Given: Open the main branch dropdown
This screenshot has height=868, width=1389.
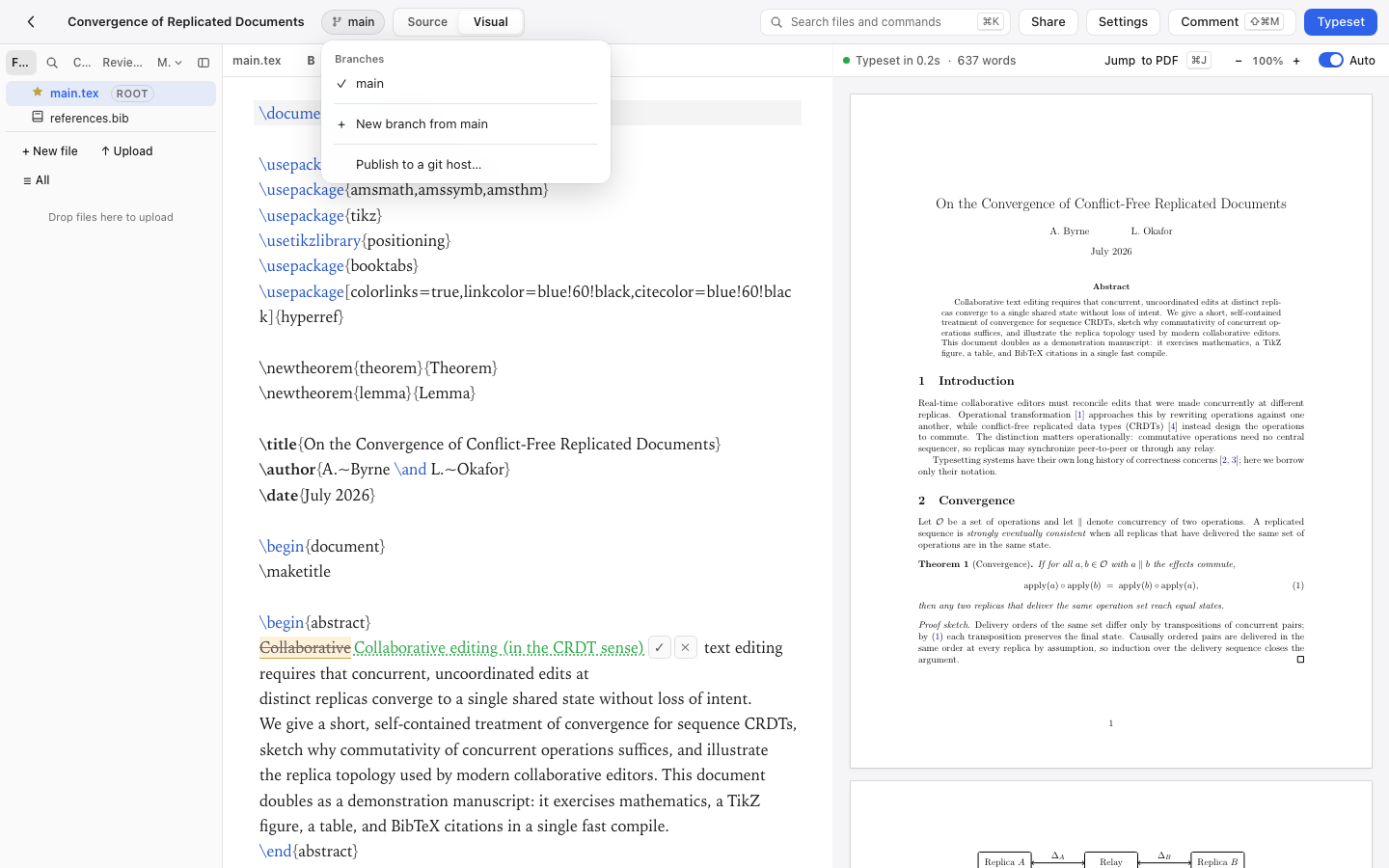Looking at the screenshot, I should [353, 21].
